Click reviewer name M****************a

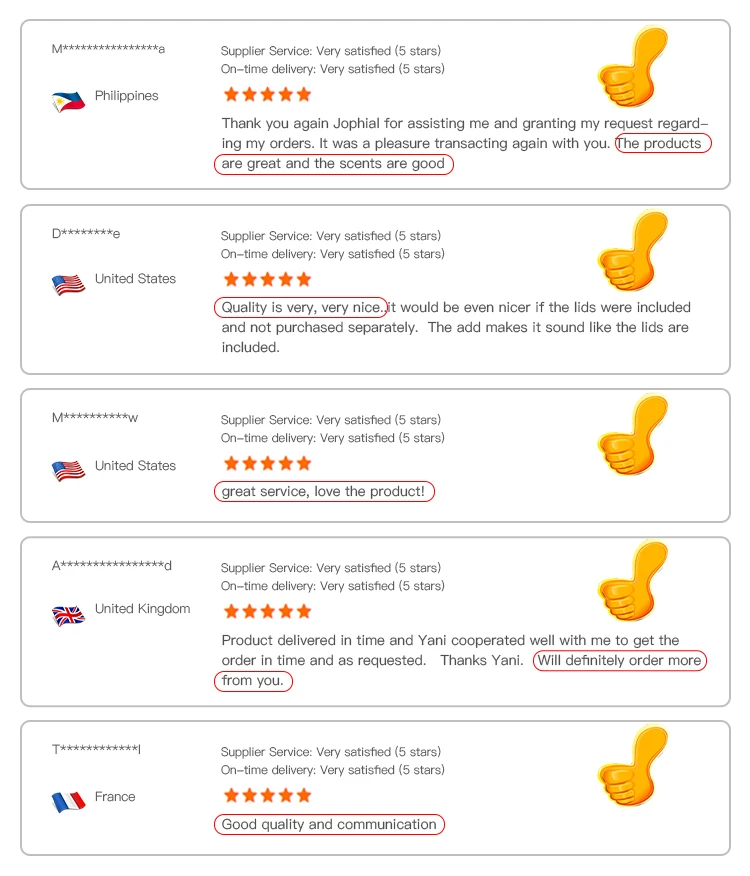[x=108, y=49]
